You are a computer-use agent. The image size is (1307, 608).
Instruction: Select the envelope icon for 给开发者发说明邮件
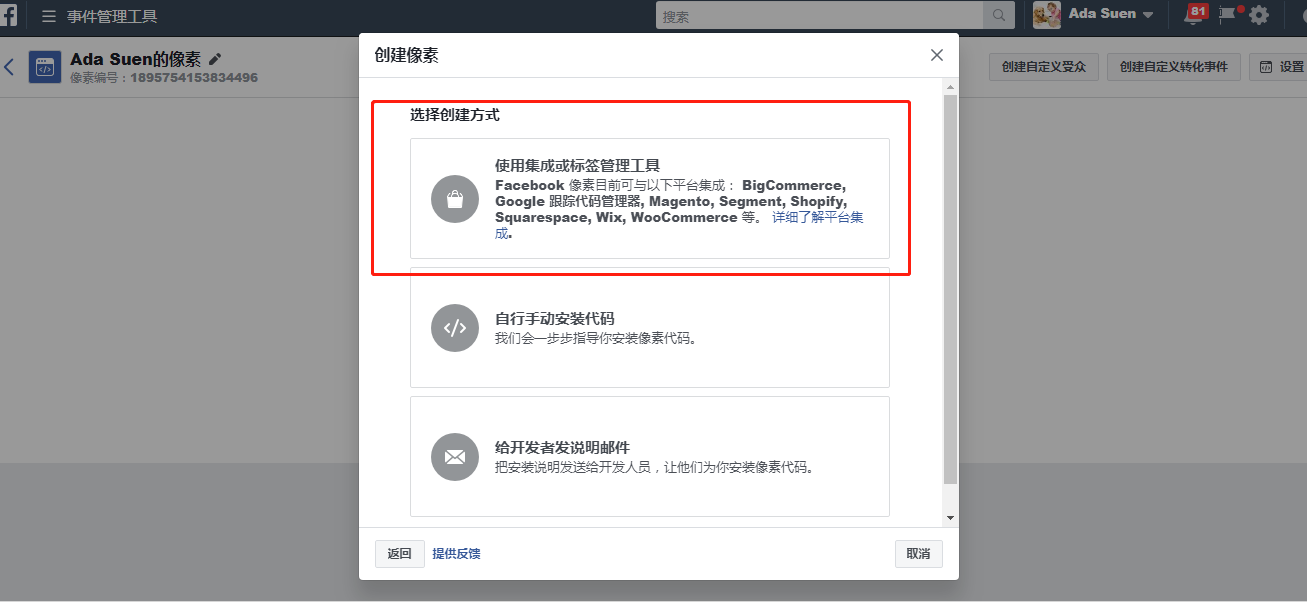pyautogui.click(x=455, y=457)
